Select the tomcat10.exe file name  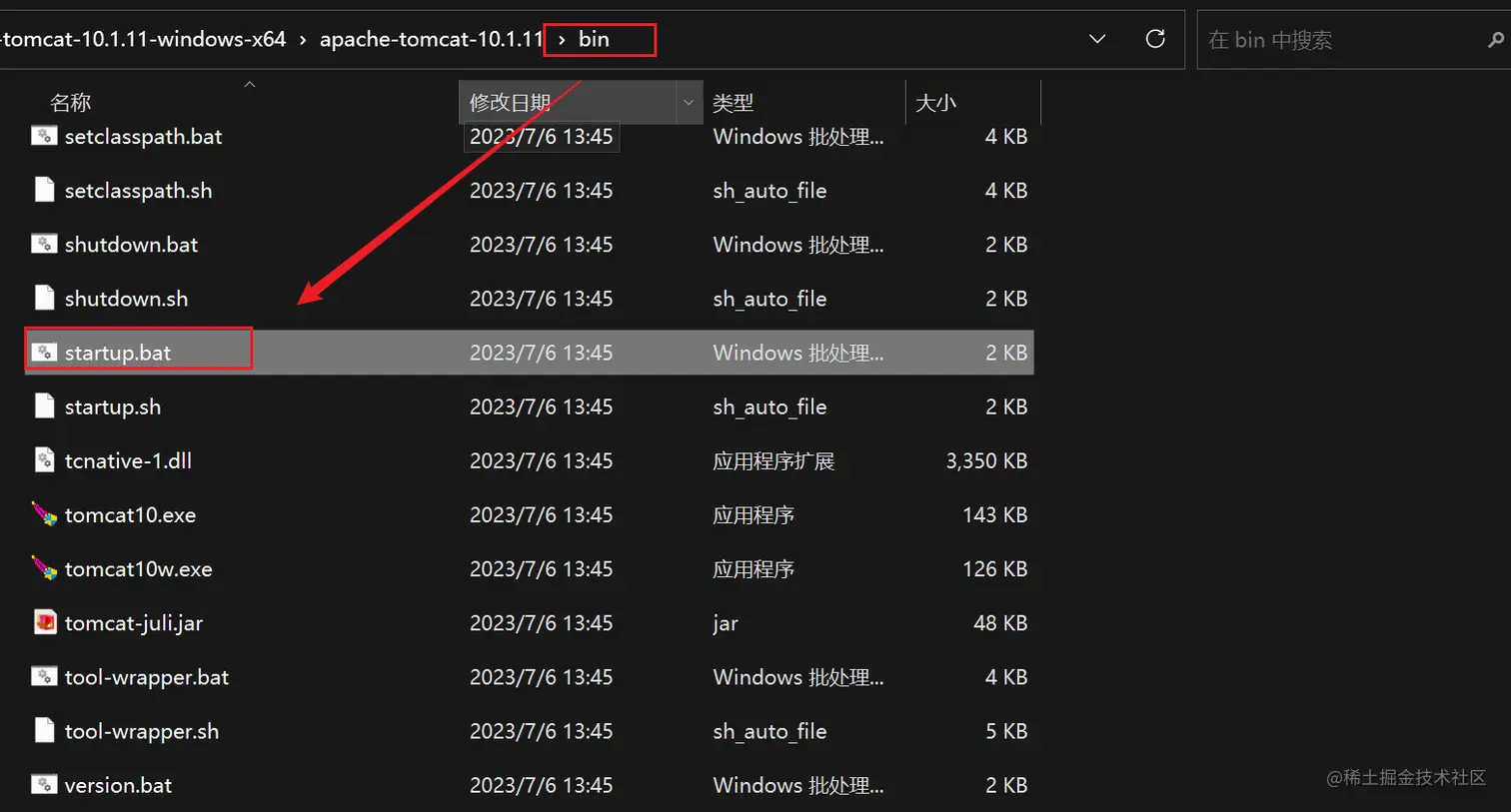(x=130, y=514)
